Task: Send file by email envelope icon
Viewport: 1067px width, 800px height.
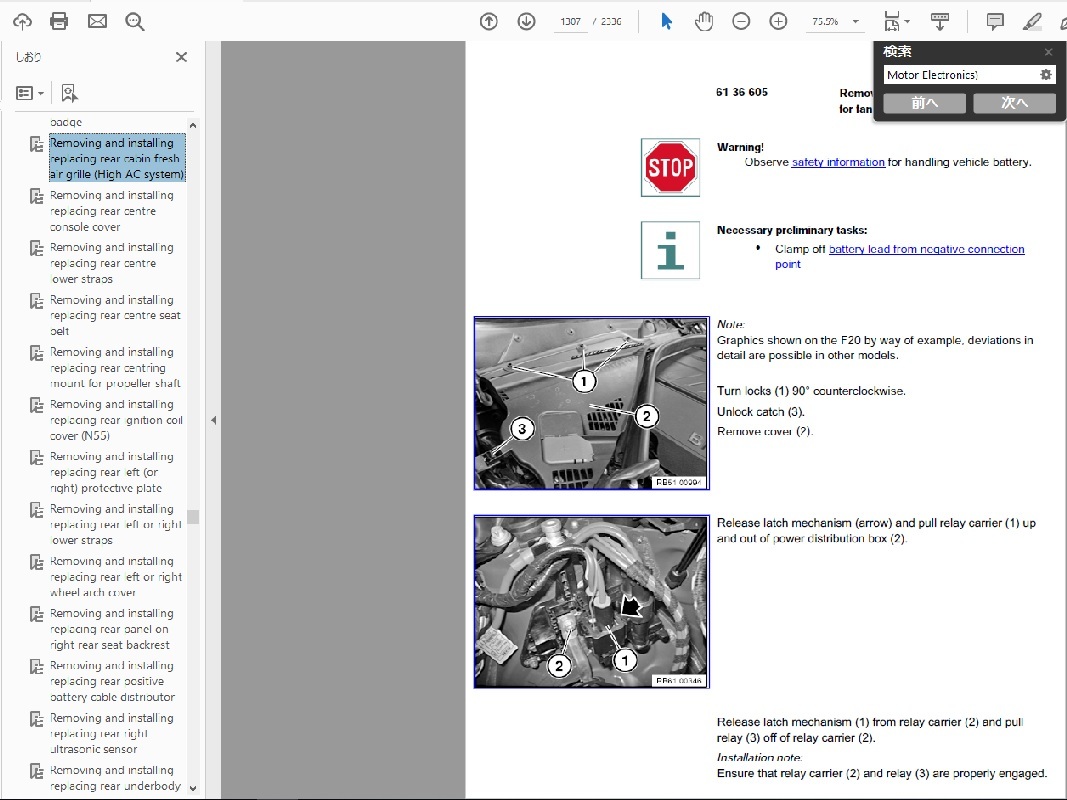Action: pyautogui.click(x=97, y=22)
